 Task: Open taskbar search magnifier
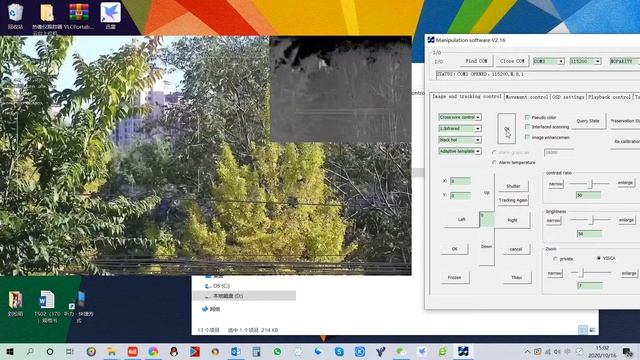[30, 351]
